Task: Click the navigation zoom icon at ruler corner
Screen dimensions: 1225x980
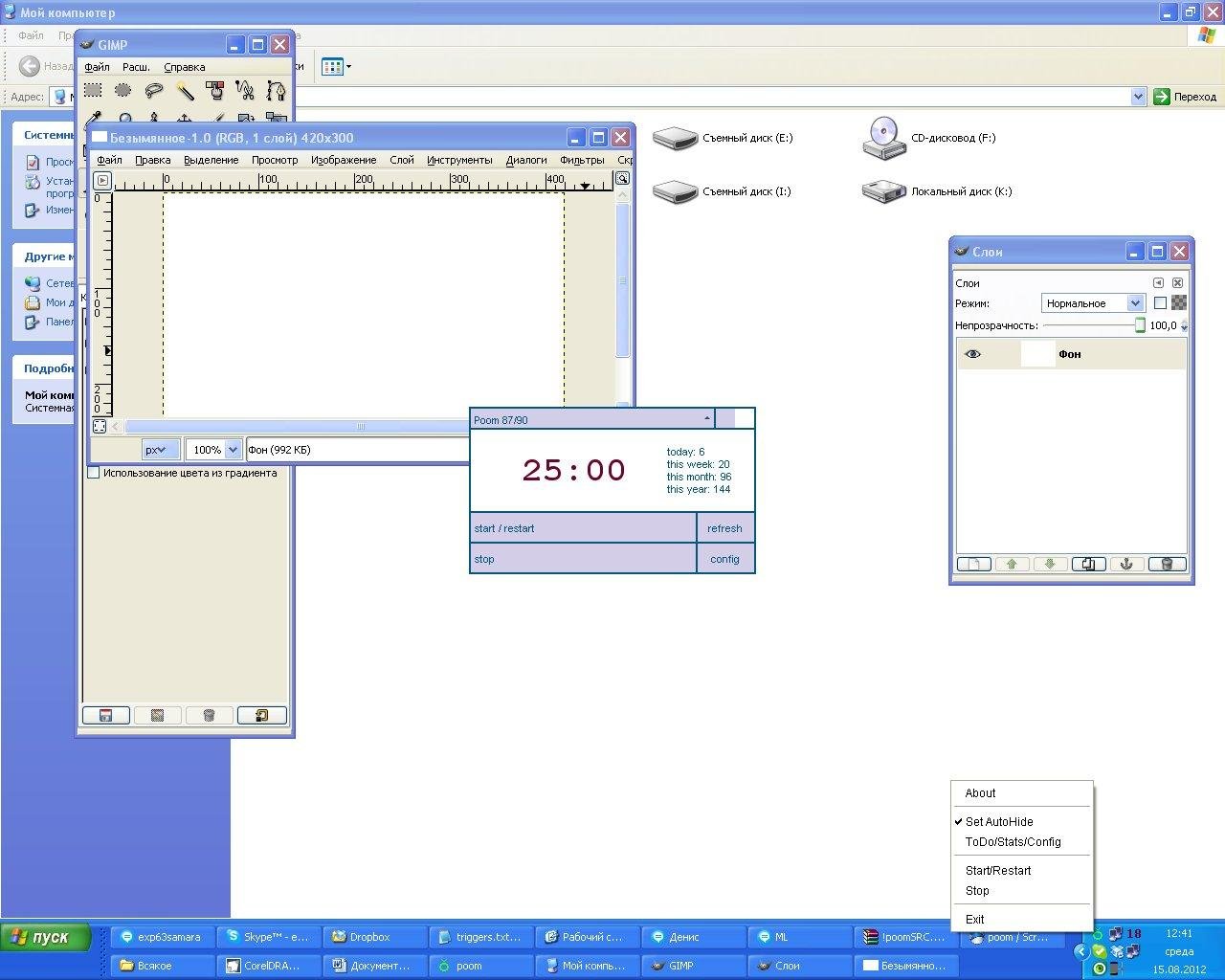Action: [622, 179]
